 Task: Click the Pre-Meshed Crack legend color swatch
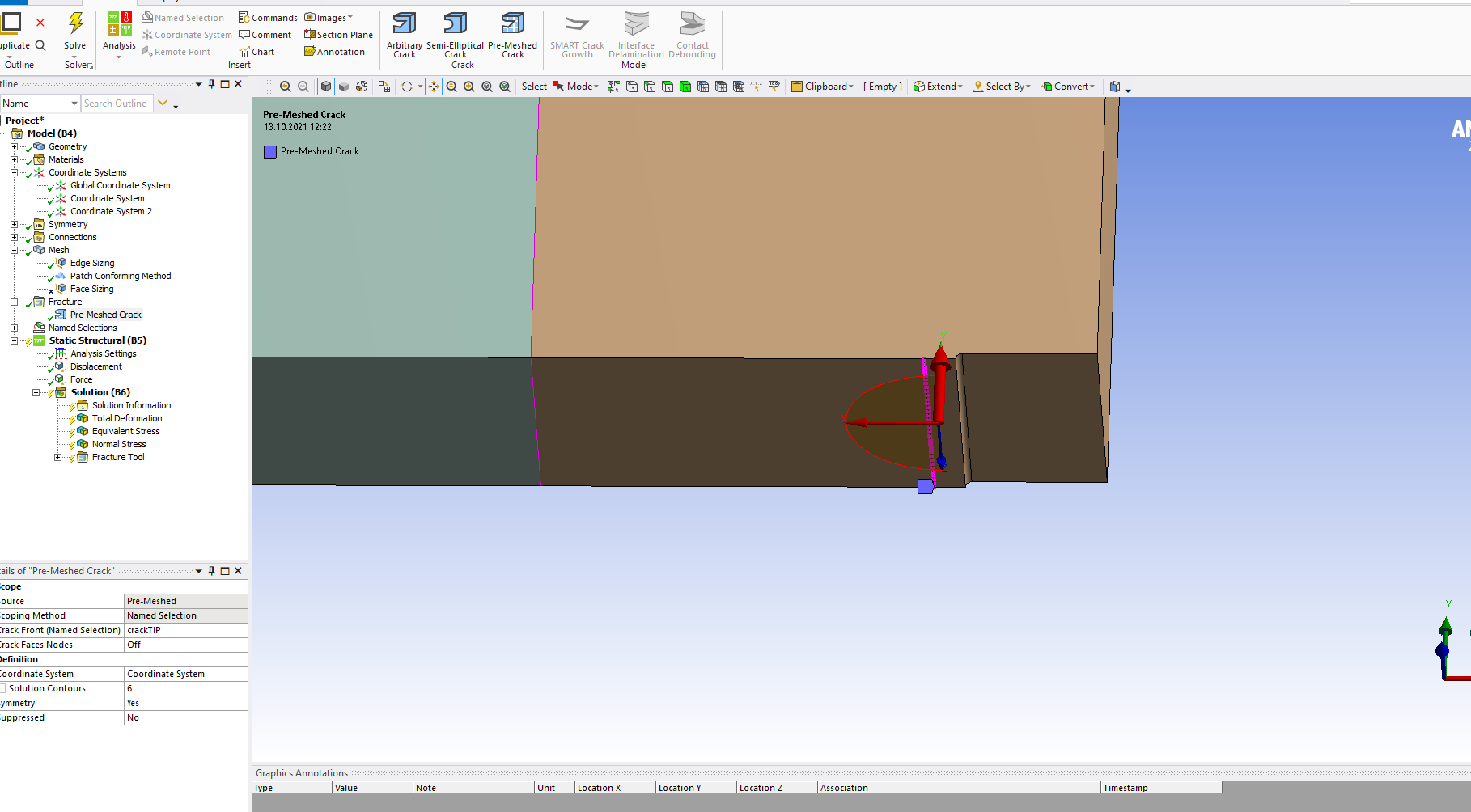[x=270, y=151]
